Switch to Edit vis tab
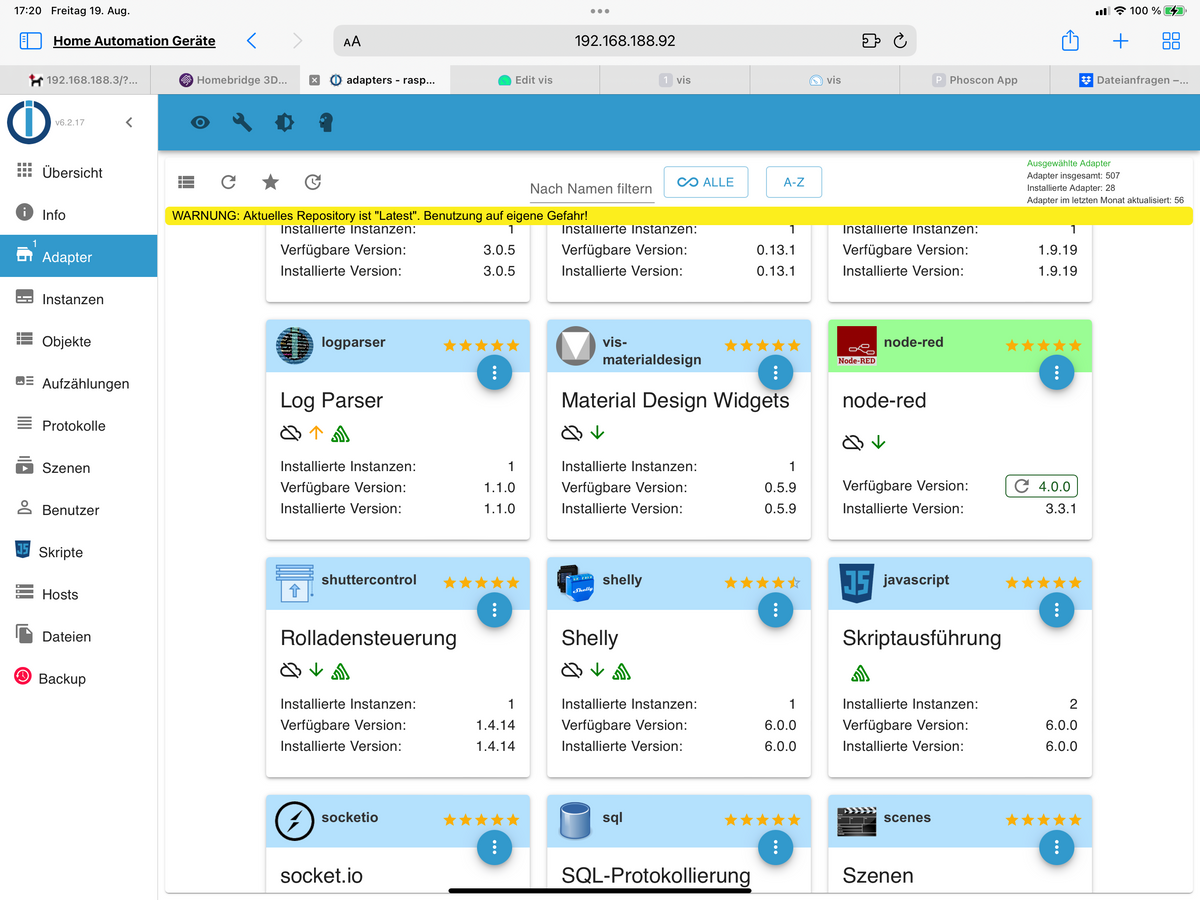 point(525,80)
